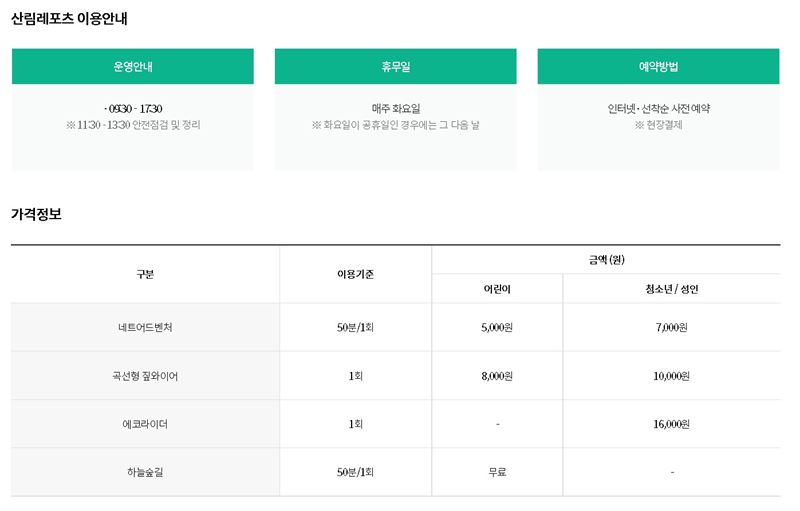Click the 휴무일 green header

coord(395,66)
